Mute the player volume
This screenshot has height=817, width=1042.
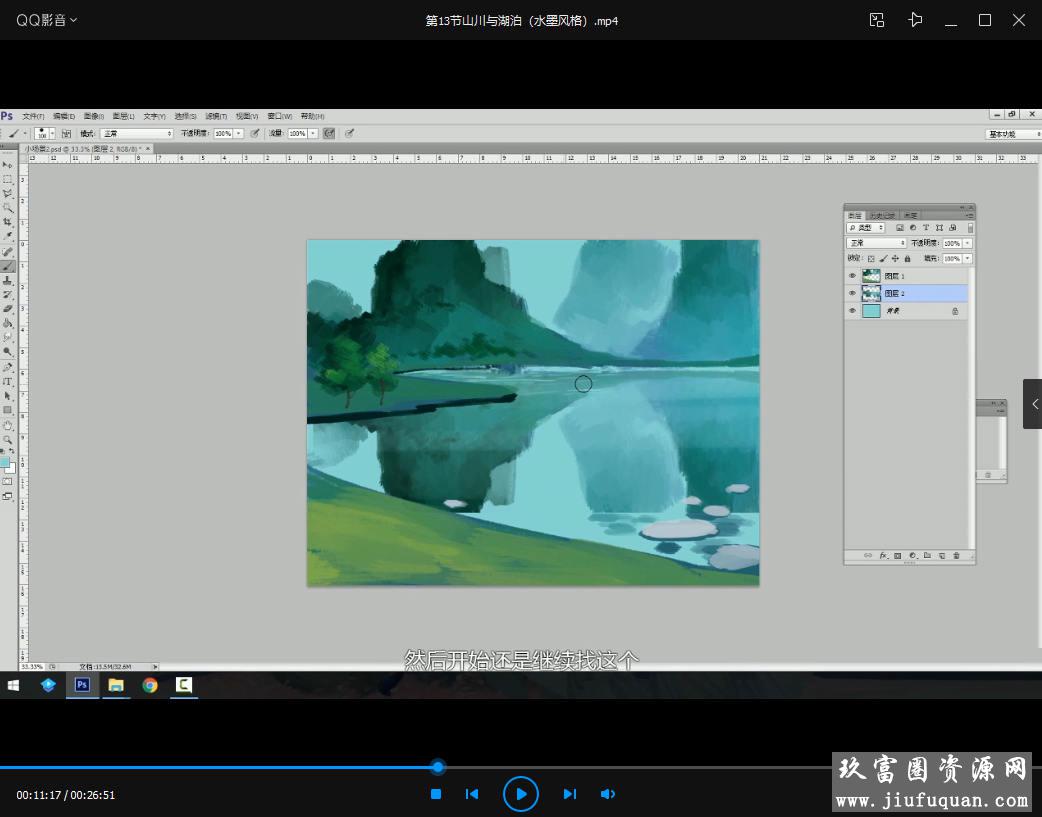[607, 794]
